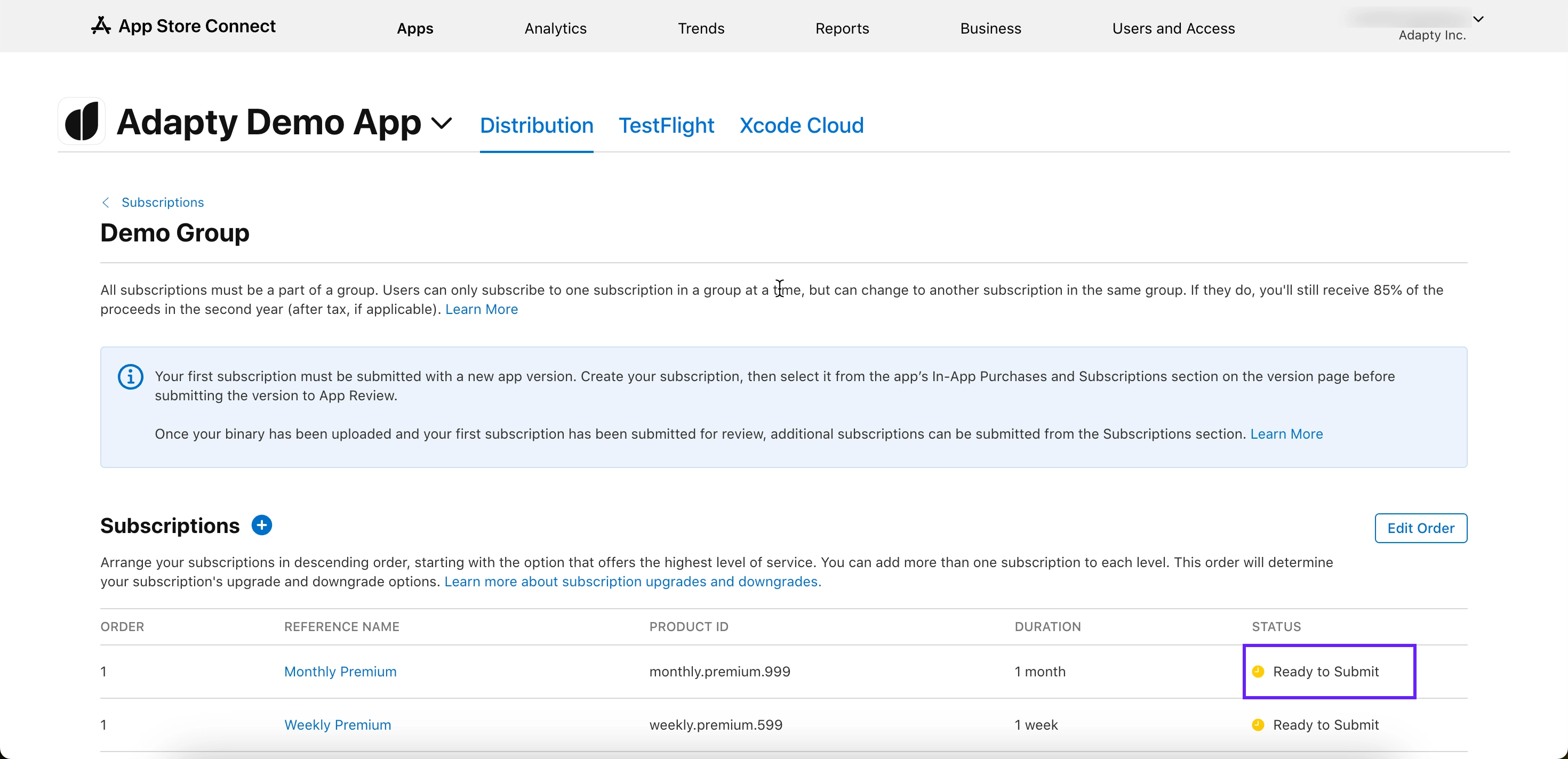The width and height of the screenshot is (1568, 759).
Task: Open the Monthly Premium subscription
Action: coord(340,672)
